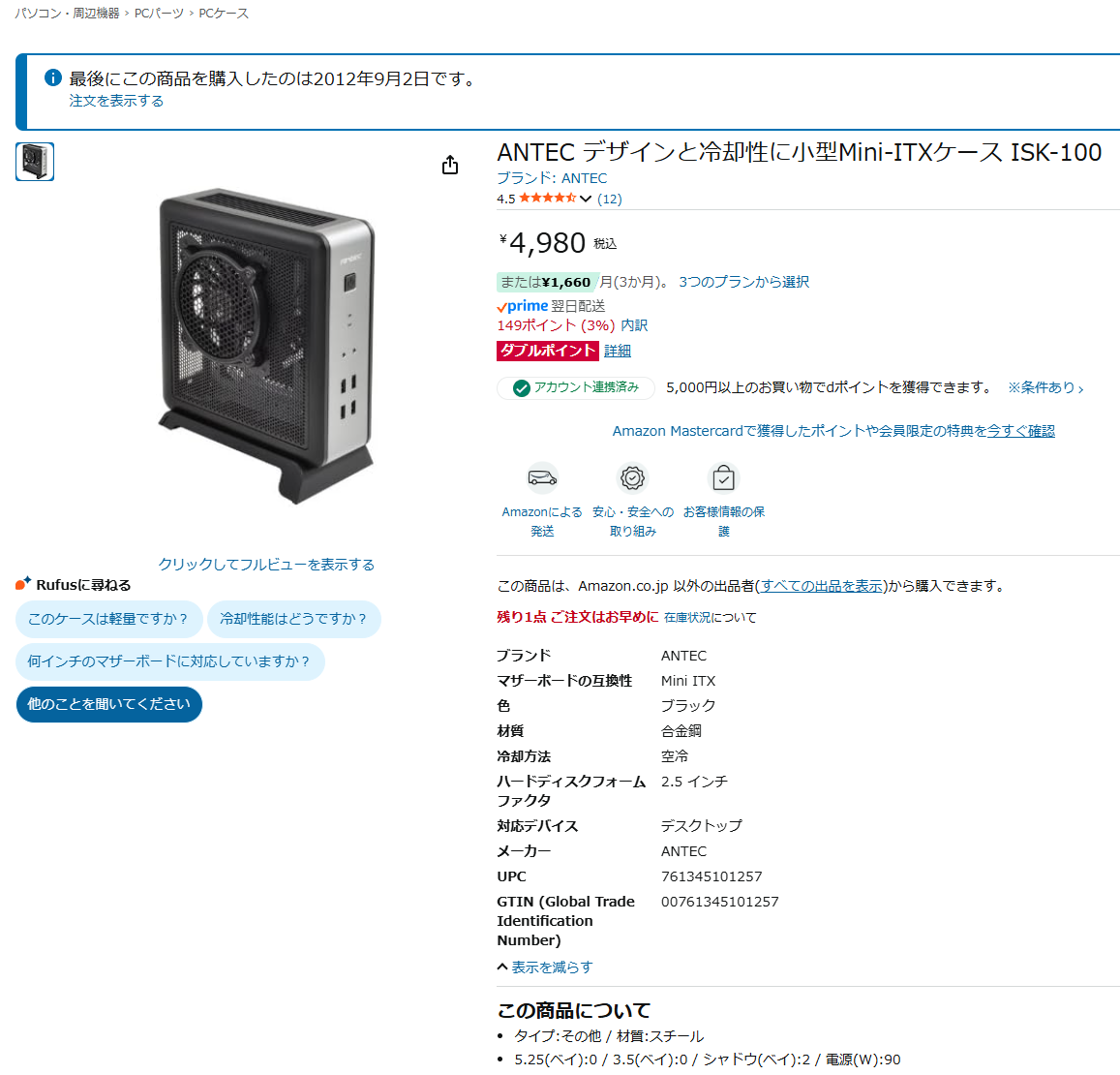1120x1075 pixels.
Task: Click the Amazon delivery truck icon
Action: click(x=542, y=478)
